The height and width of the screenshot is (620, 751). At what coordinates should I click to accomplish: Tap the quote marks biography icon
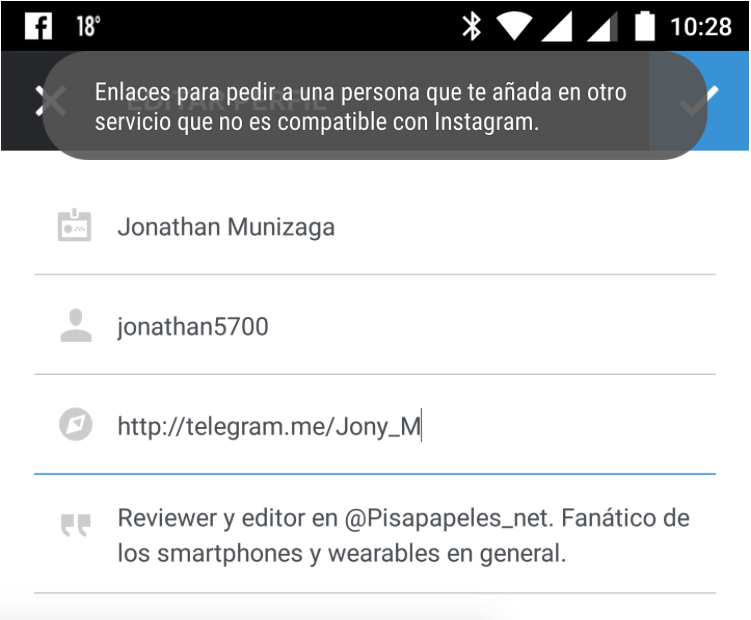(x=76, y=525)
